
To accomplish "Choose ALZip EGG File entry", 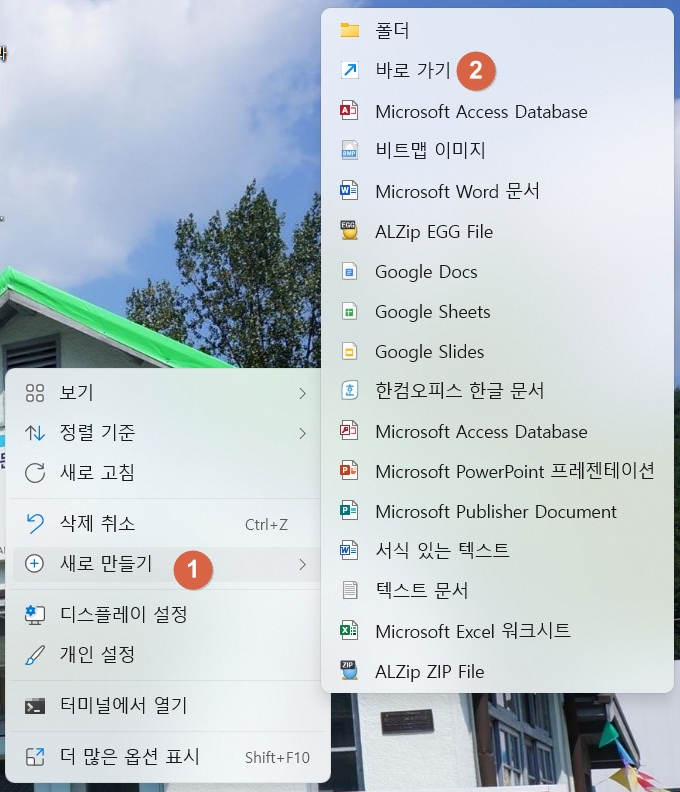I will (497, 231).
